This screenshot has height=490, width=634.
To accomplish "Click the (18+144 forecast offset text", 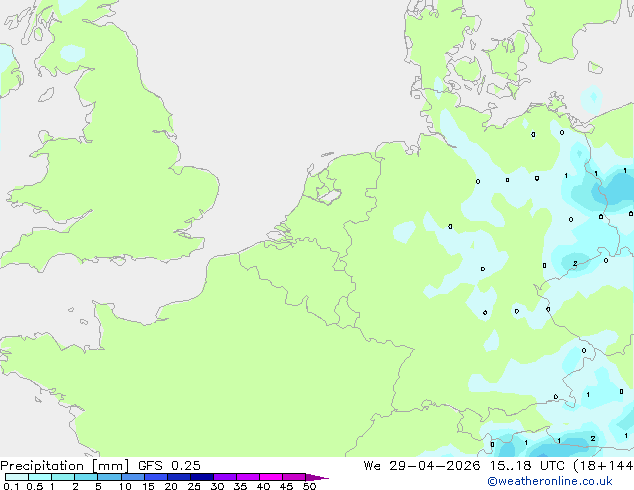I will pos(603,466).
